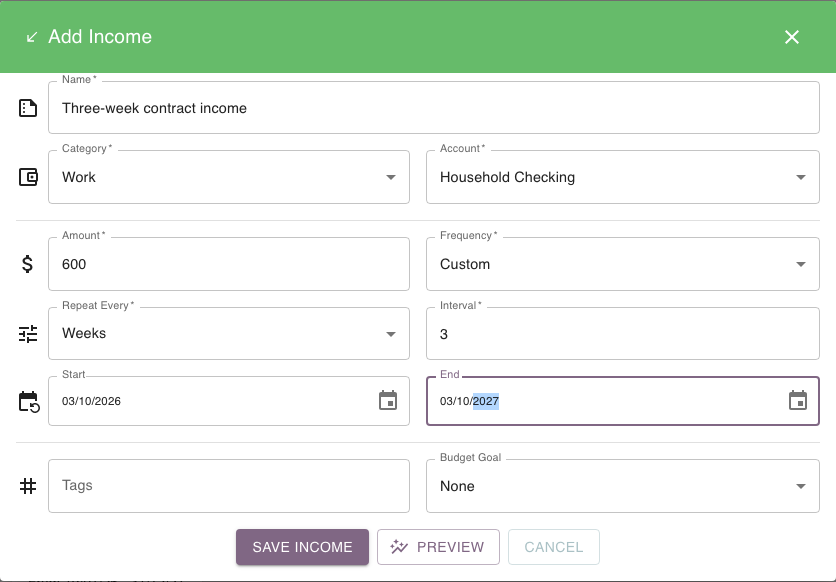The height and width of the screenshot is (582, 836).
Task: Open the Start date calendar picker
Action: 388,400
